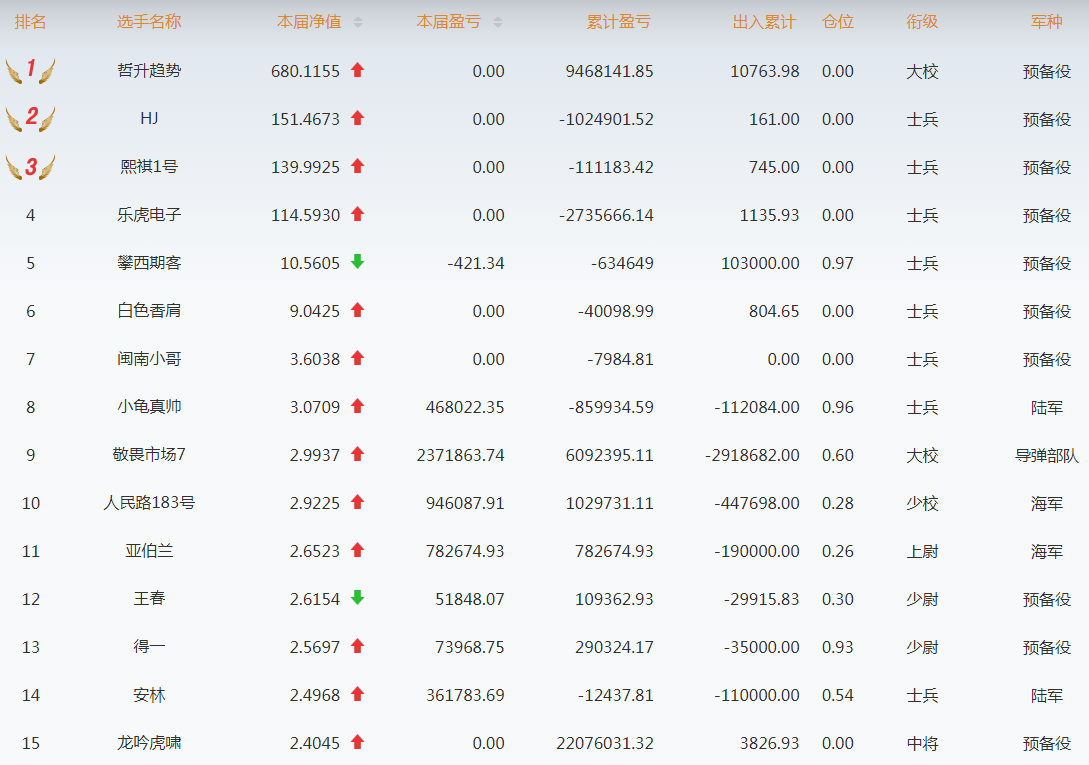Click the value 103000.00
The image size is (1089, 765).
tap(760, 263)
